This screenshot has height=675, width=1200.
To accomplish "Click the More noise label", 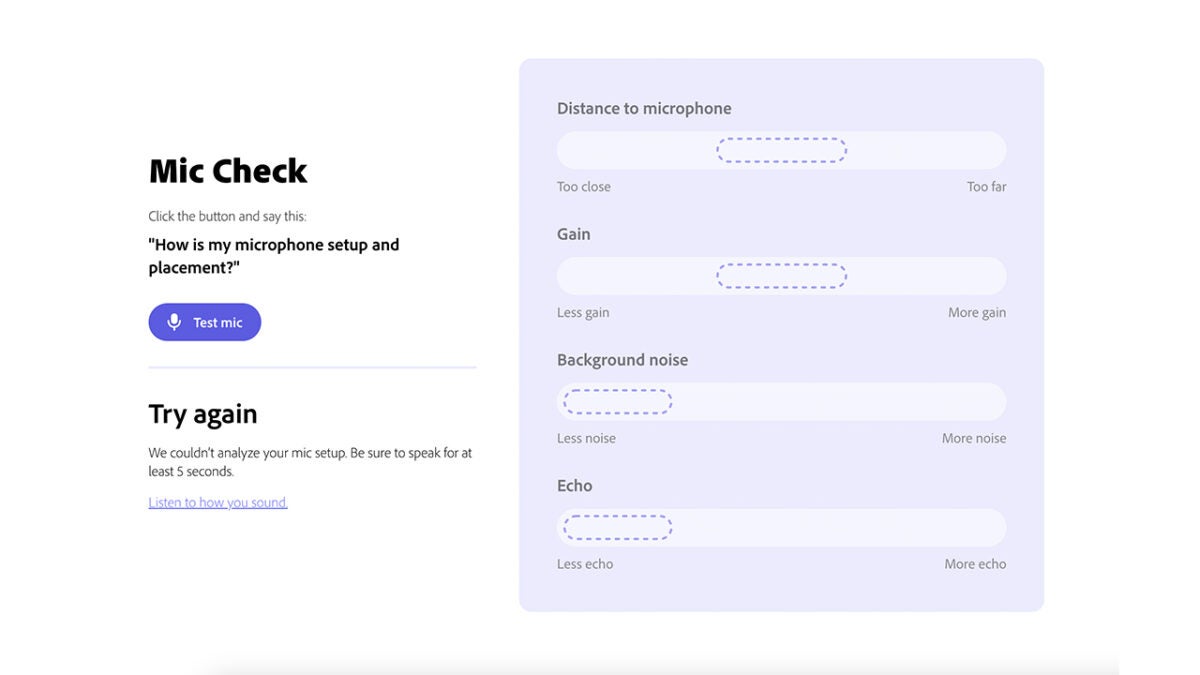I will pos(974,439).
